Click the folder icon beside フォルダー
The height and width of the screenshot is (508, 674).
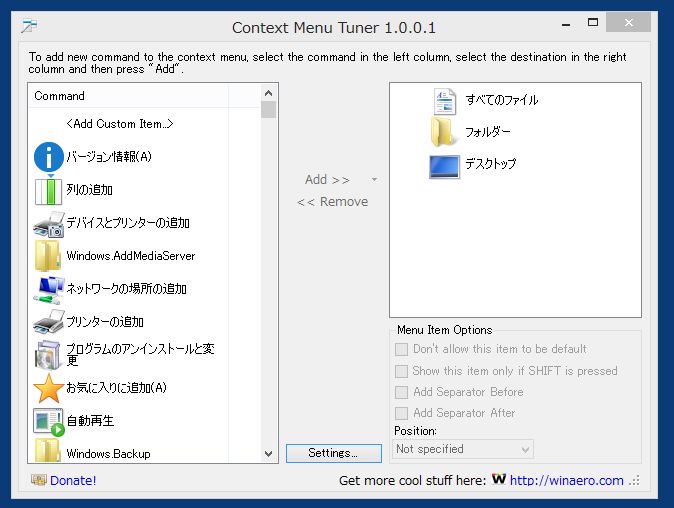coord(443,132)
